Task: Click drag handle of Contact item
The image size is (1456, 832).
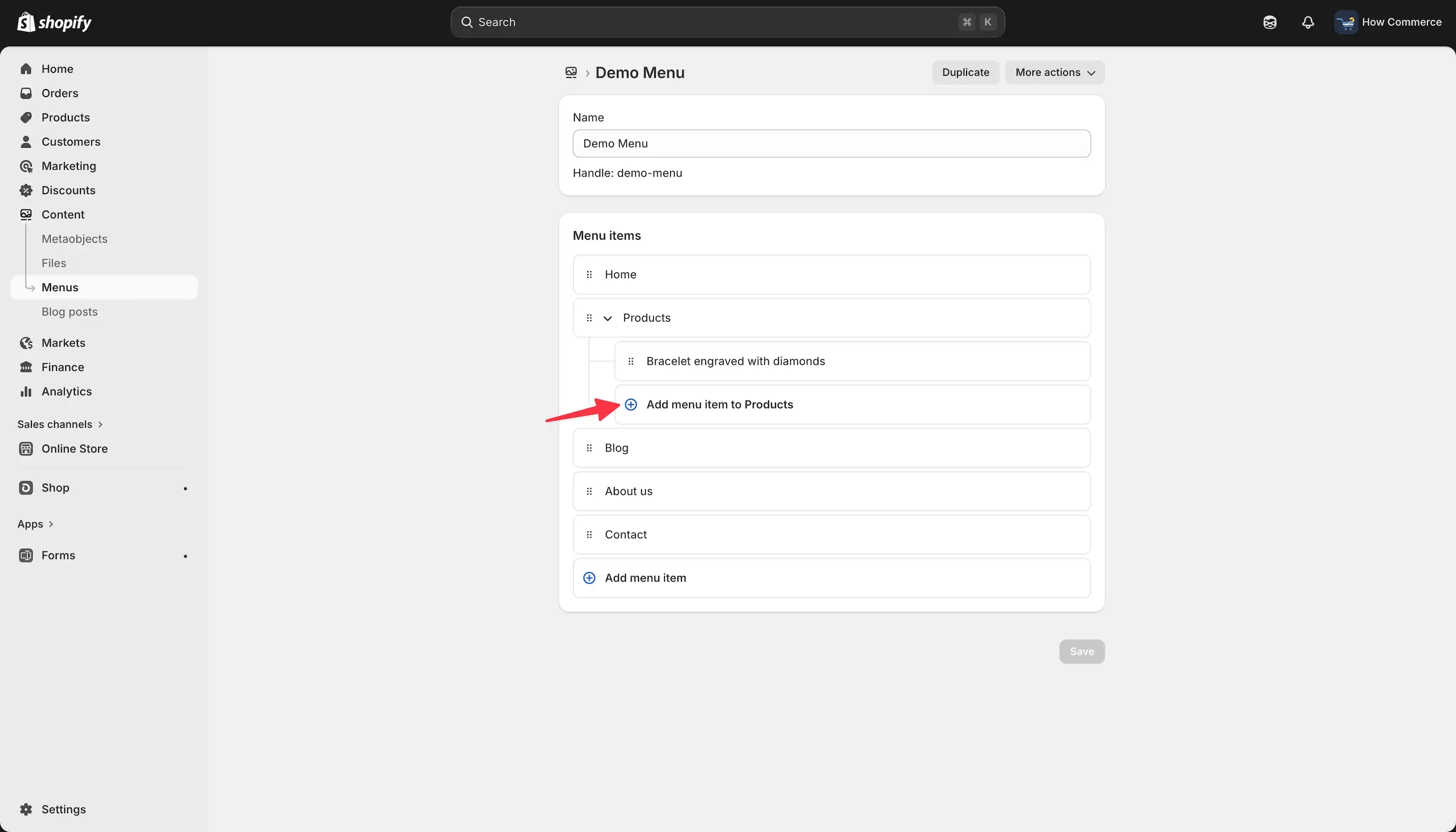Action: click(589, 535)
